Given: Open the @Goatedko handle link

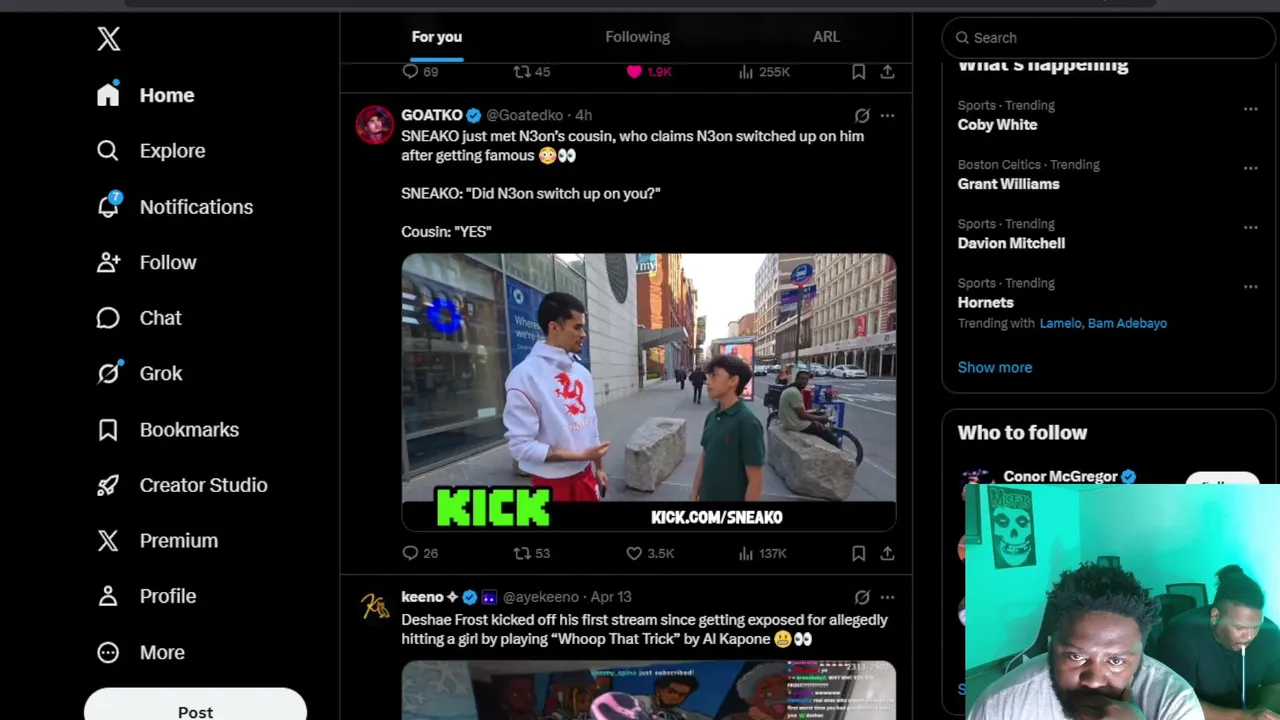Looking at the screenshot, I should (x=524, y=115).
